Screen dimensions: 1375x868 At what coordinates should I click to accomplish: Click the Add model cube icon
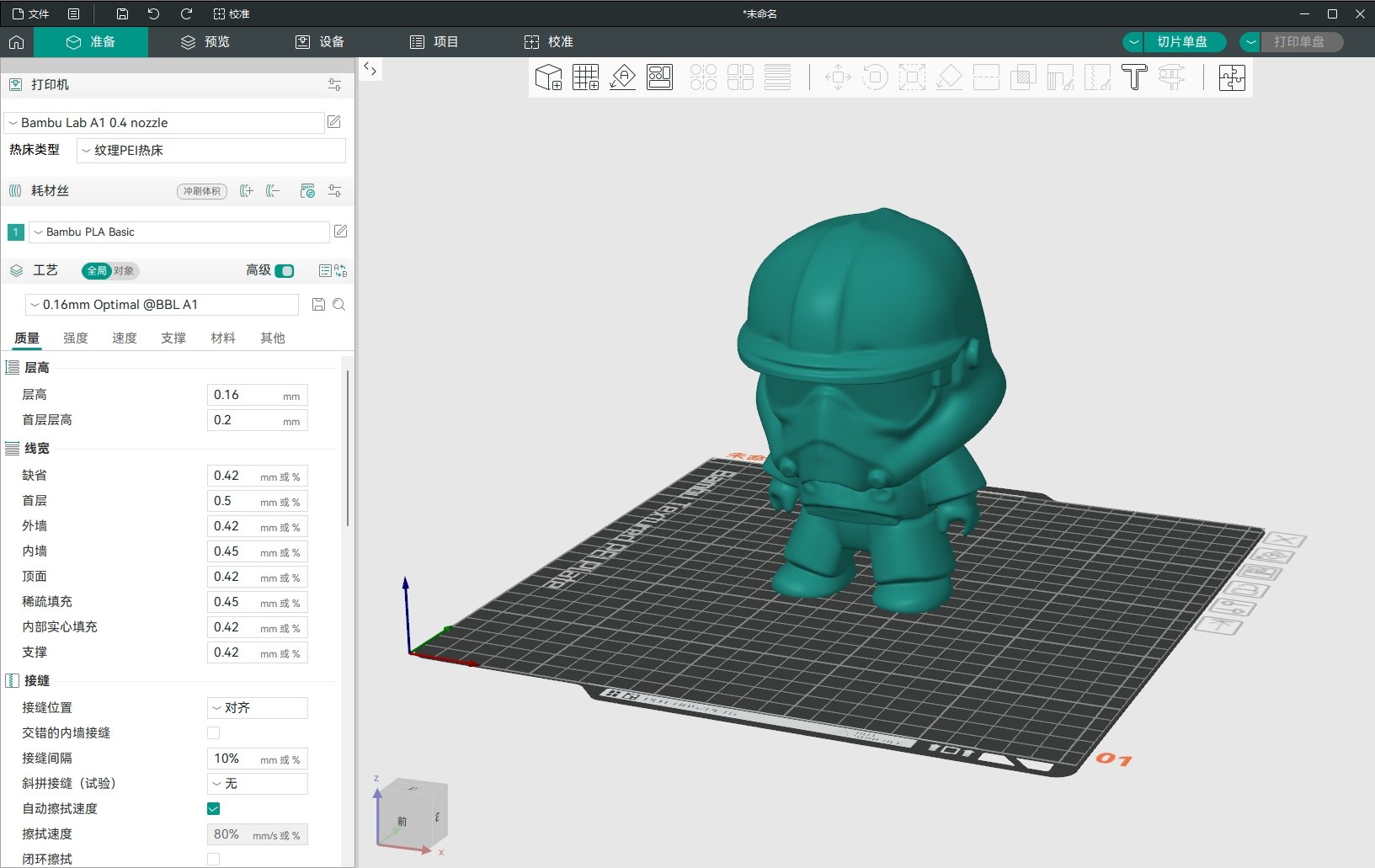pos(548,77)
